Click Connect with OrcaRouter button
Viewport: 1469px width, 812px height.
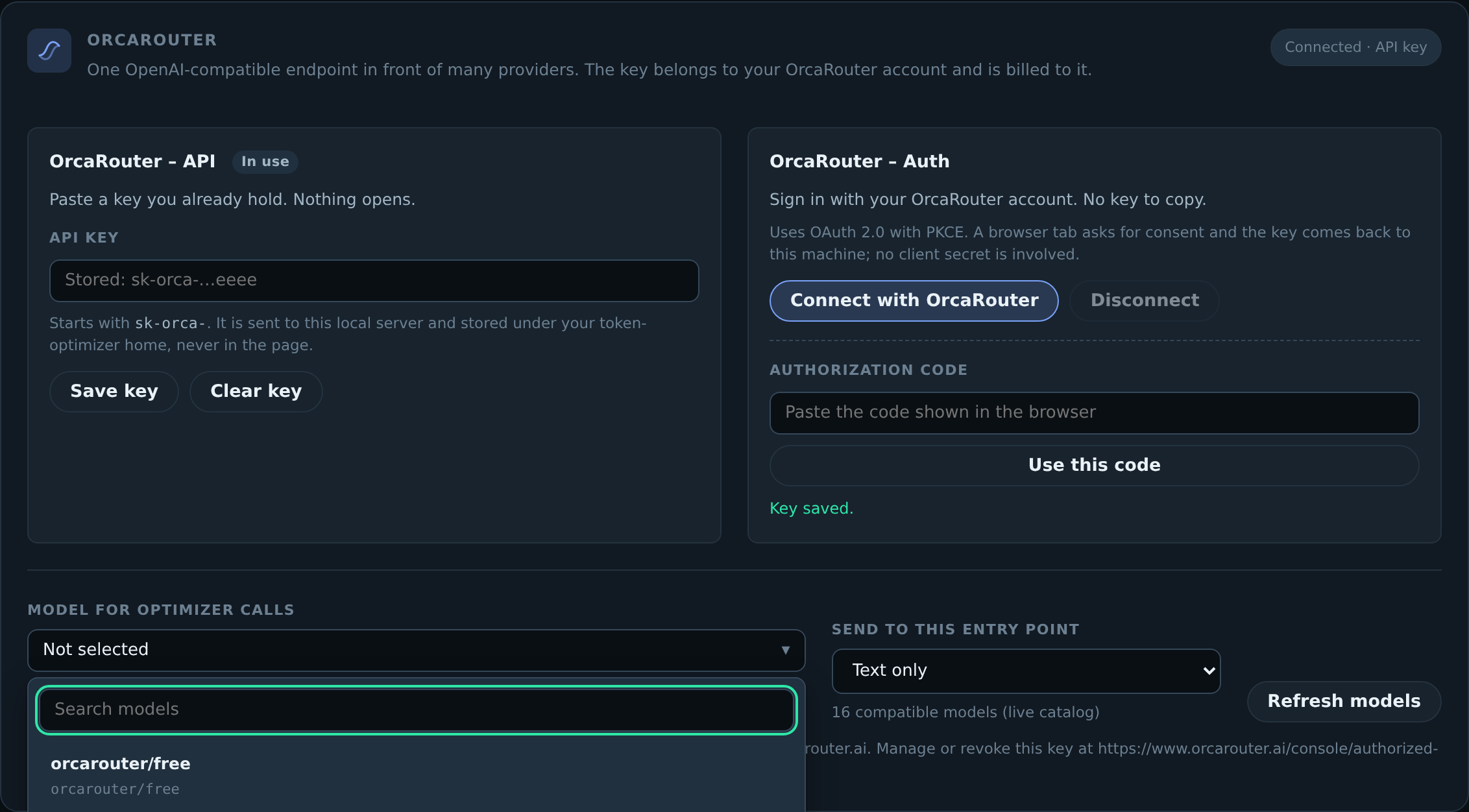(914, 300)
